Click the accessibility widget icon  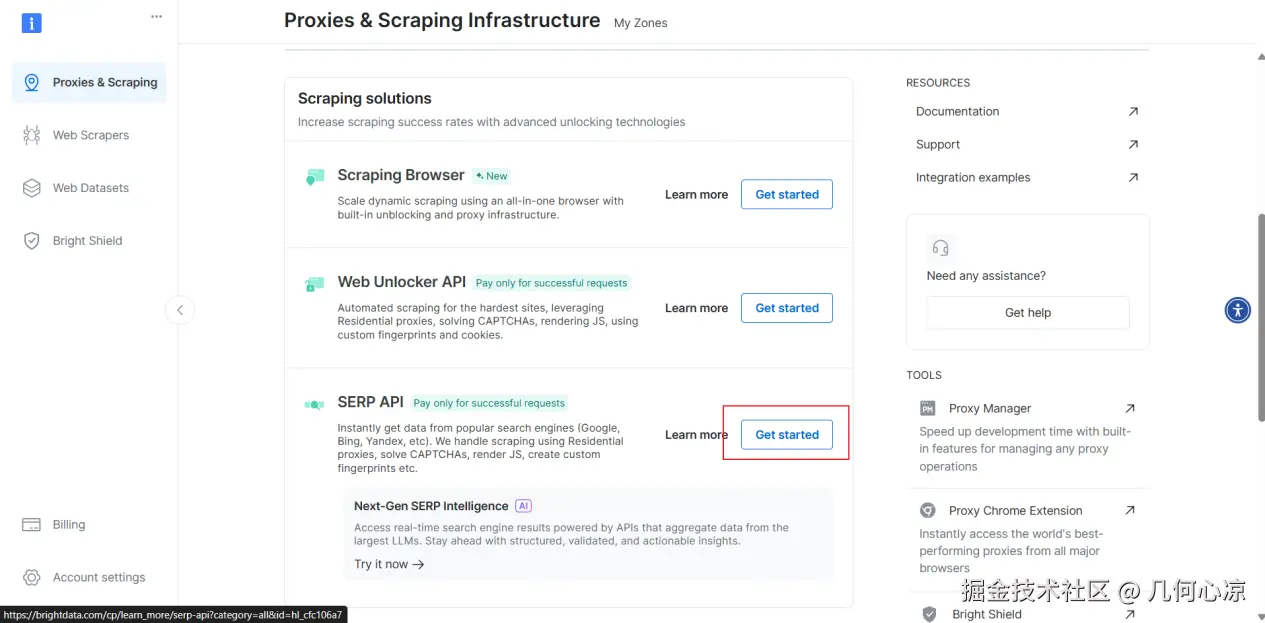click(x=1237, y=310)
